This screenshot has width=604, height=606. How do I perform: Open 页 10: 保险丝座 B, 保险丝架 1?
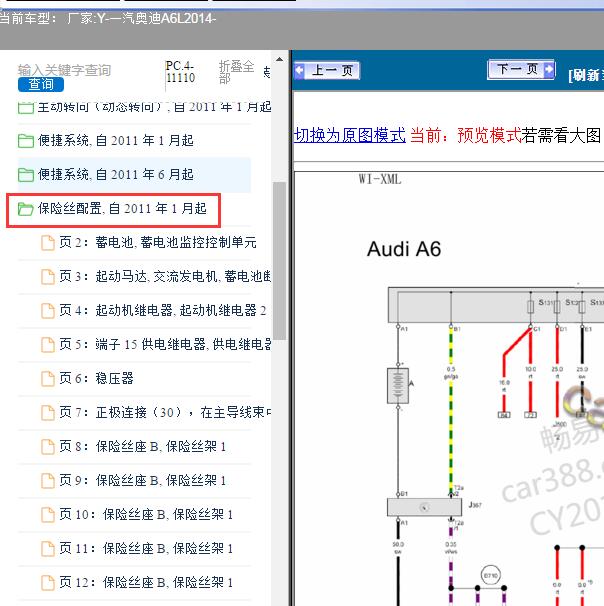click(x=146, y=514)
